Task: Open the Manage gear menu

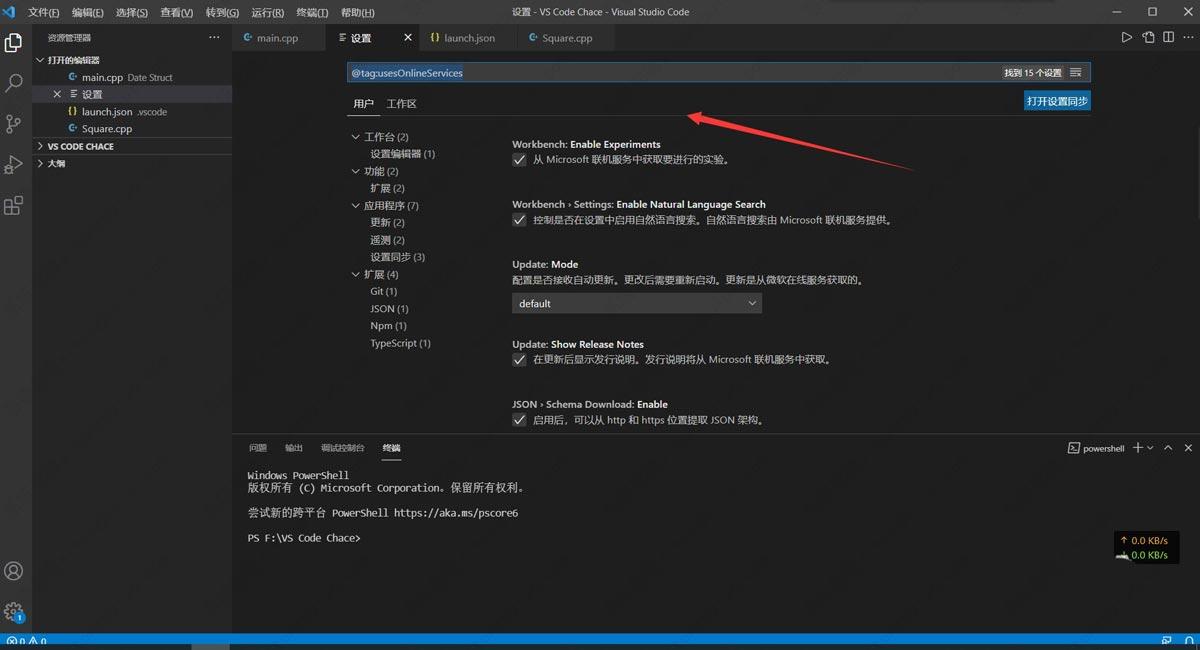Action: [14, 611]
